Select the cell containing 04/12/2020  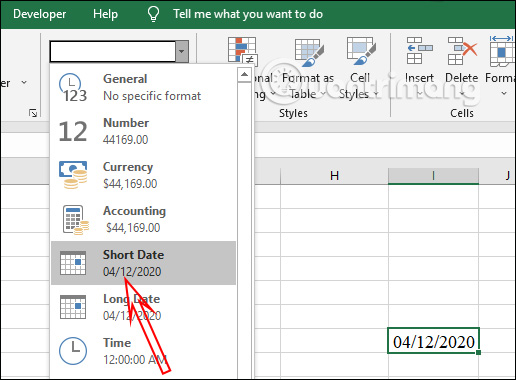(x=433, y=341)
